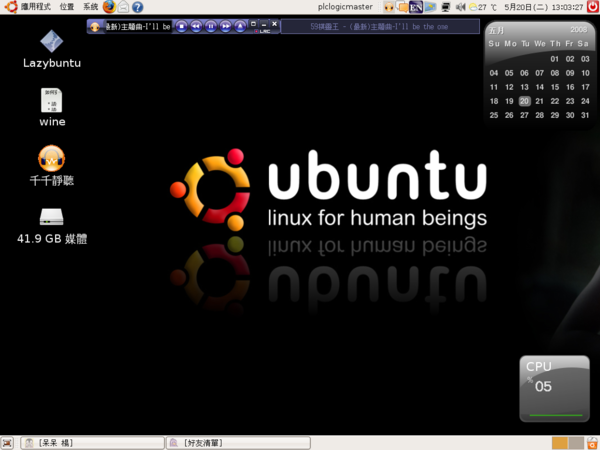Viewport: 600px width, 450px height.
Task: Click the player's headphone logo icon
Action: (x=95, y=26)
